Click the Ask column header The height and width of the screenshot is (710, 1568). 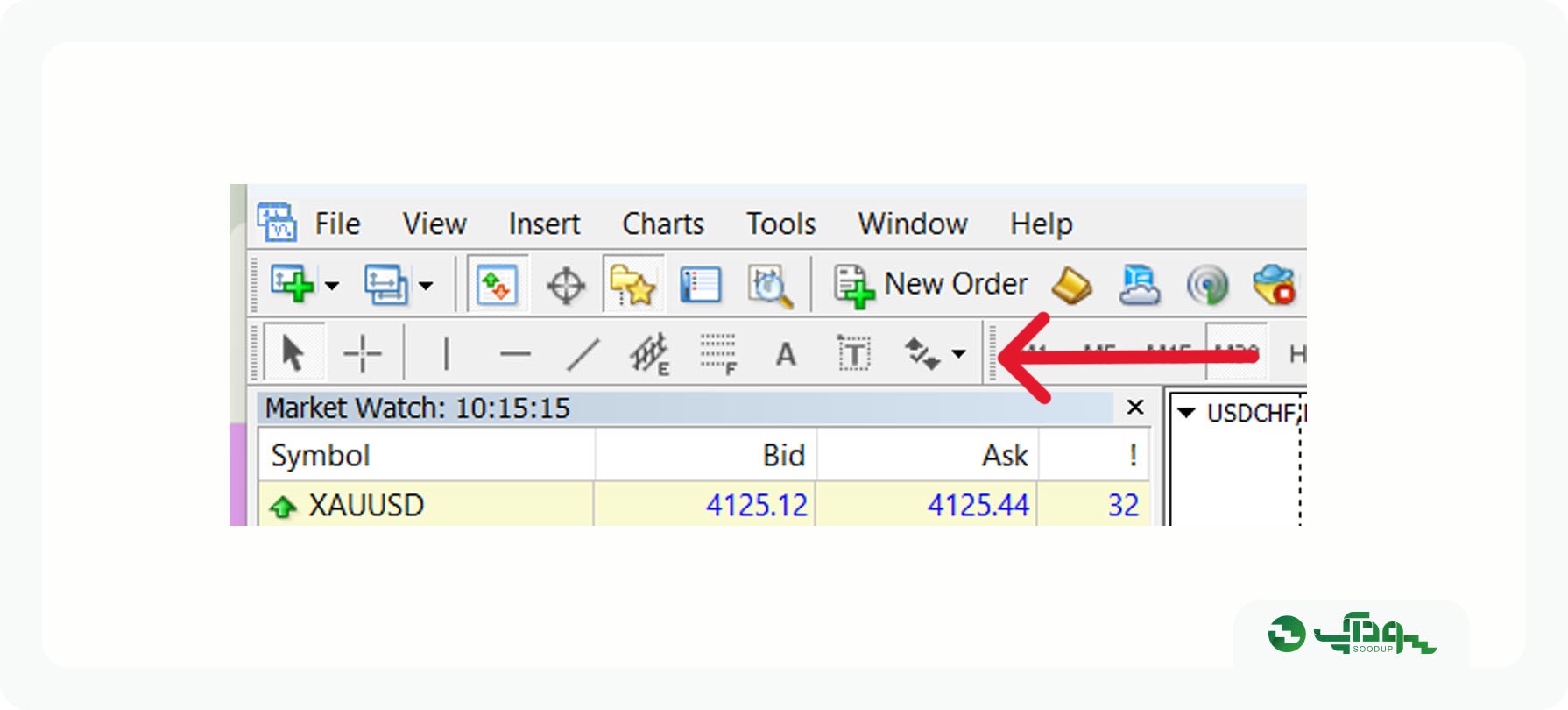tap(929, 455)
